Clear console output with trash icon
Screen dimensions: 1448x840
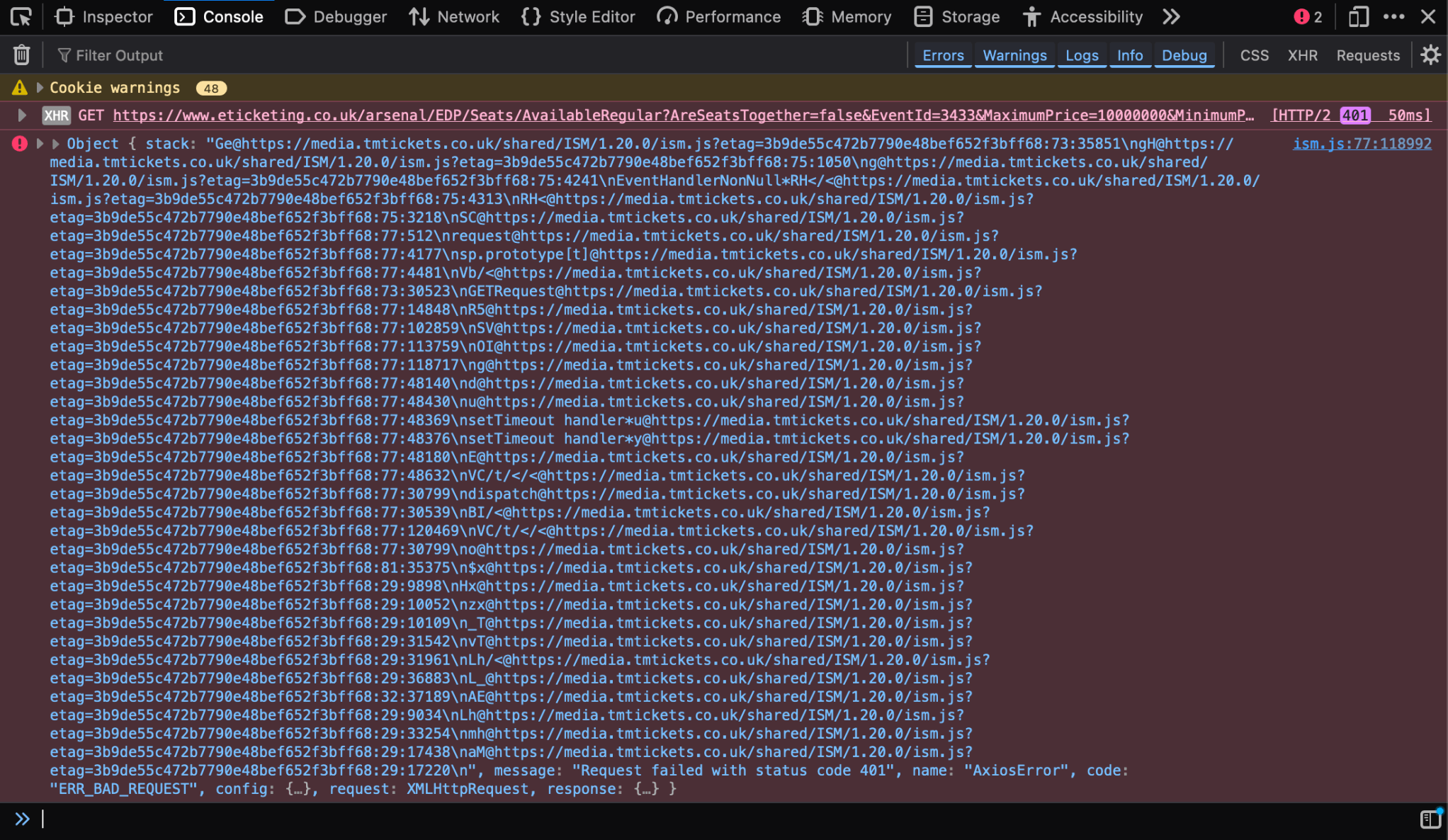coord(21,55)
